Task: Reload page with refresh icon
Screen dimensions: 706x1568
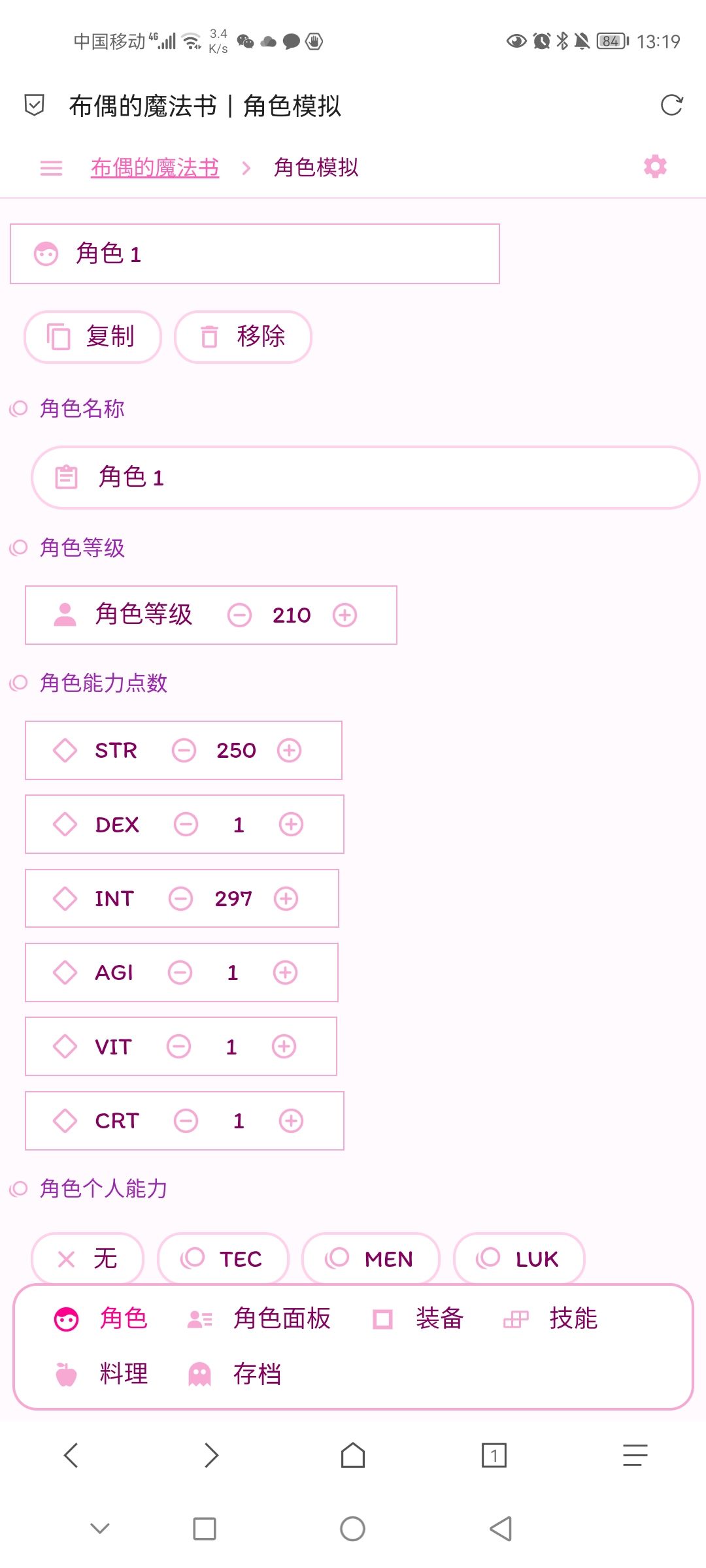Action: coord(671,105)
